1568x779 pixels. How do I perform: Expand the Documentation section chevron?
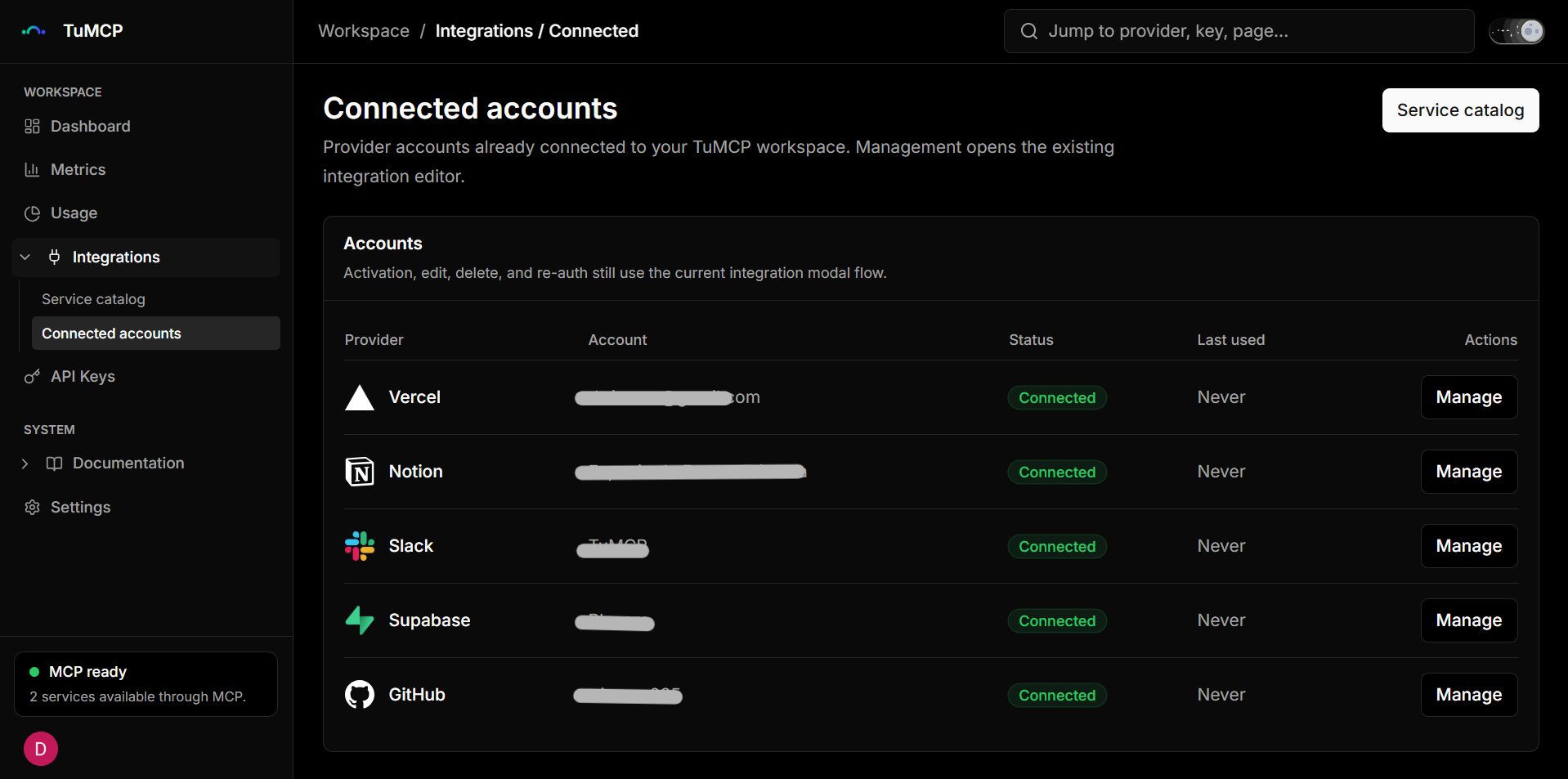pos(25,463)
